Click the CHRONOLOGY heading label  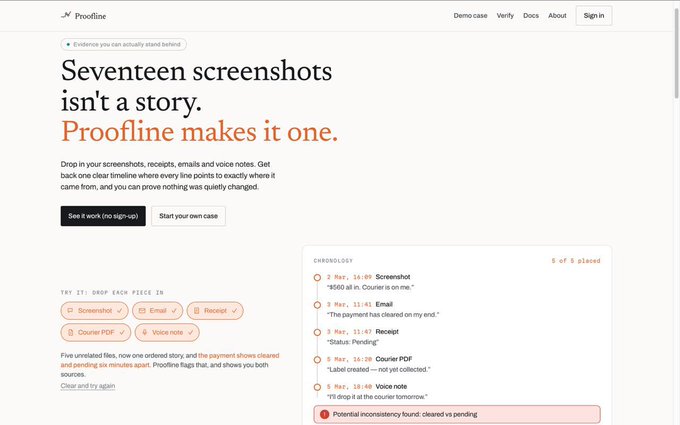(x=333, y=261)
